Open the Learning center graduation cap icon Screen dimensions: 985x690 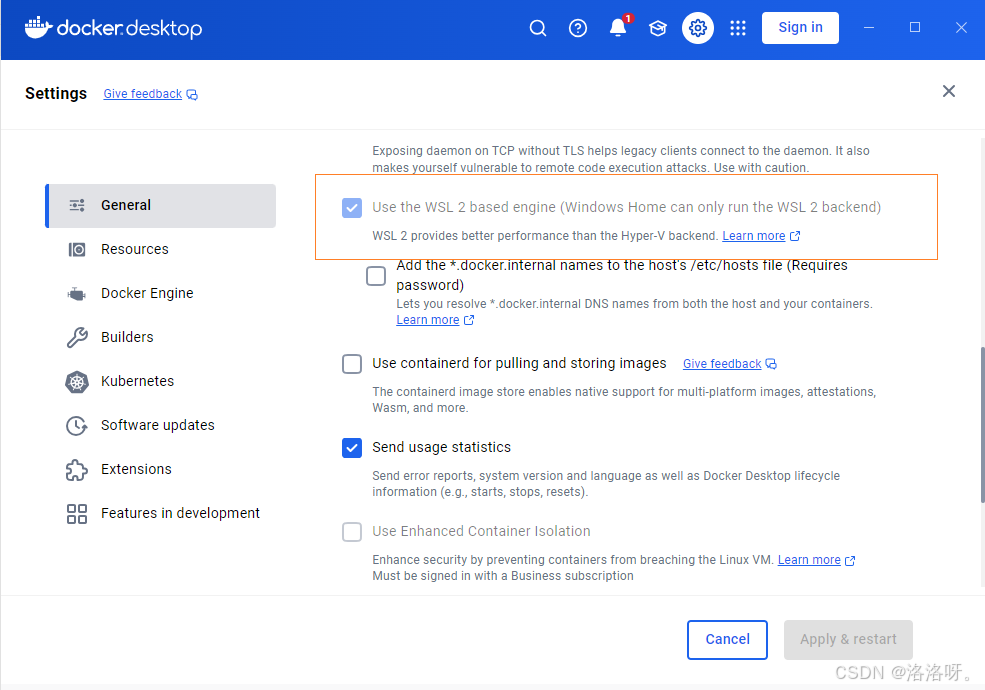(x=658, y=28)
